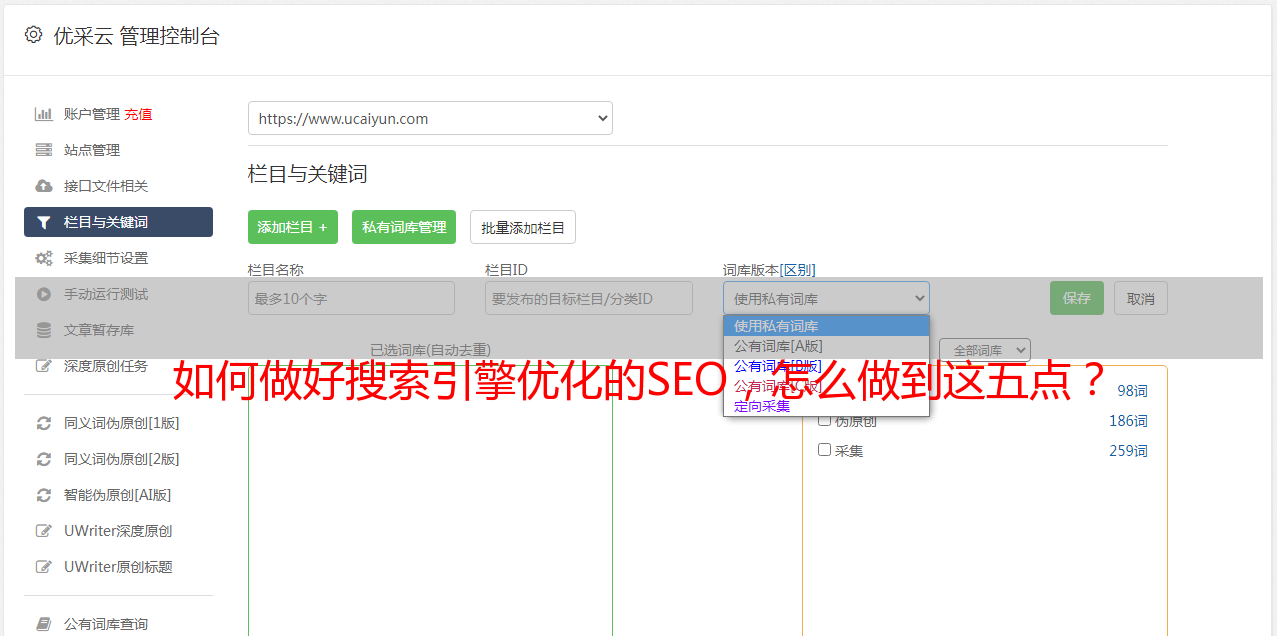This screenshot has height=636, width=1277.
Task: Click the 186词 count link
Action: pos(1128,421)
